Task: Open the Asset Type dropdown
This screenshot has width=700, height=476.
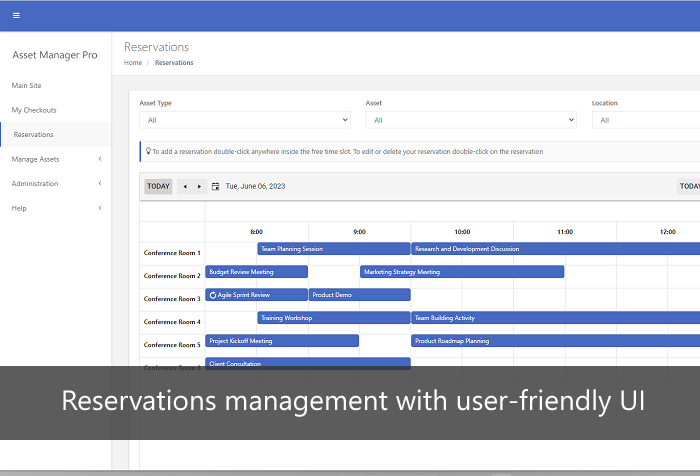Action: (245, 120)
